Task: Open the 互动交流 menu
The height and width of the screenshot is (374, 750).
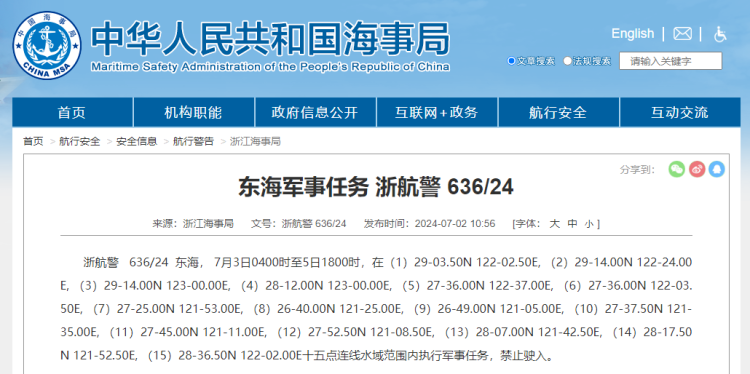Action: (680, 112)
